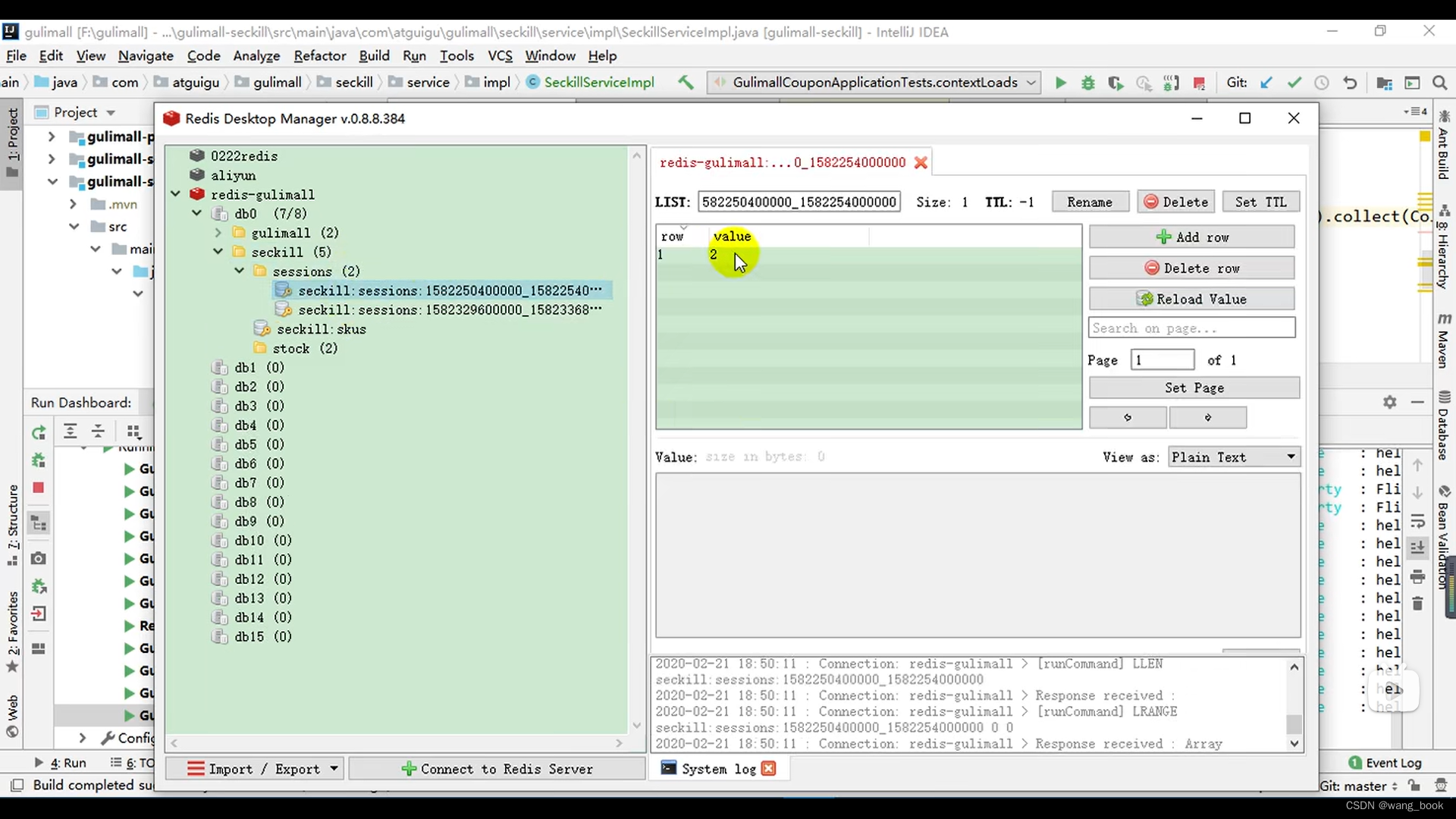Go to previous page arrow button
This screenshot has height=819, width=1456.
click(1128, 417)
